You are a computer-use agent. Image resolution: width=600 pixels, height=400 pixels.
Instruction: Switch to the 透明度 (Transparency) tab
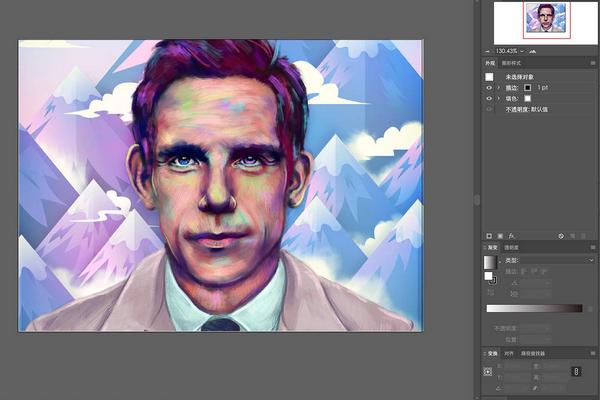[x=511, y=248]
